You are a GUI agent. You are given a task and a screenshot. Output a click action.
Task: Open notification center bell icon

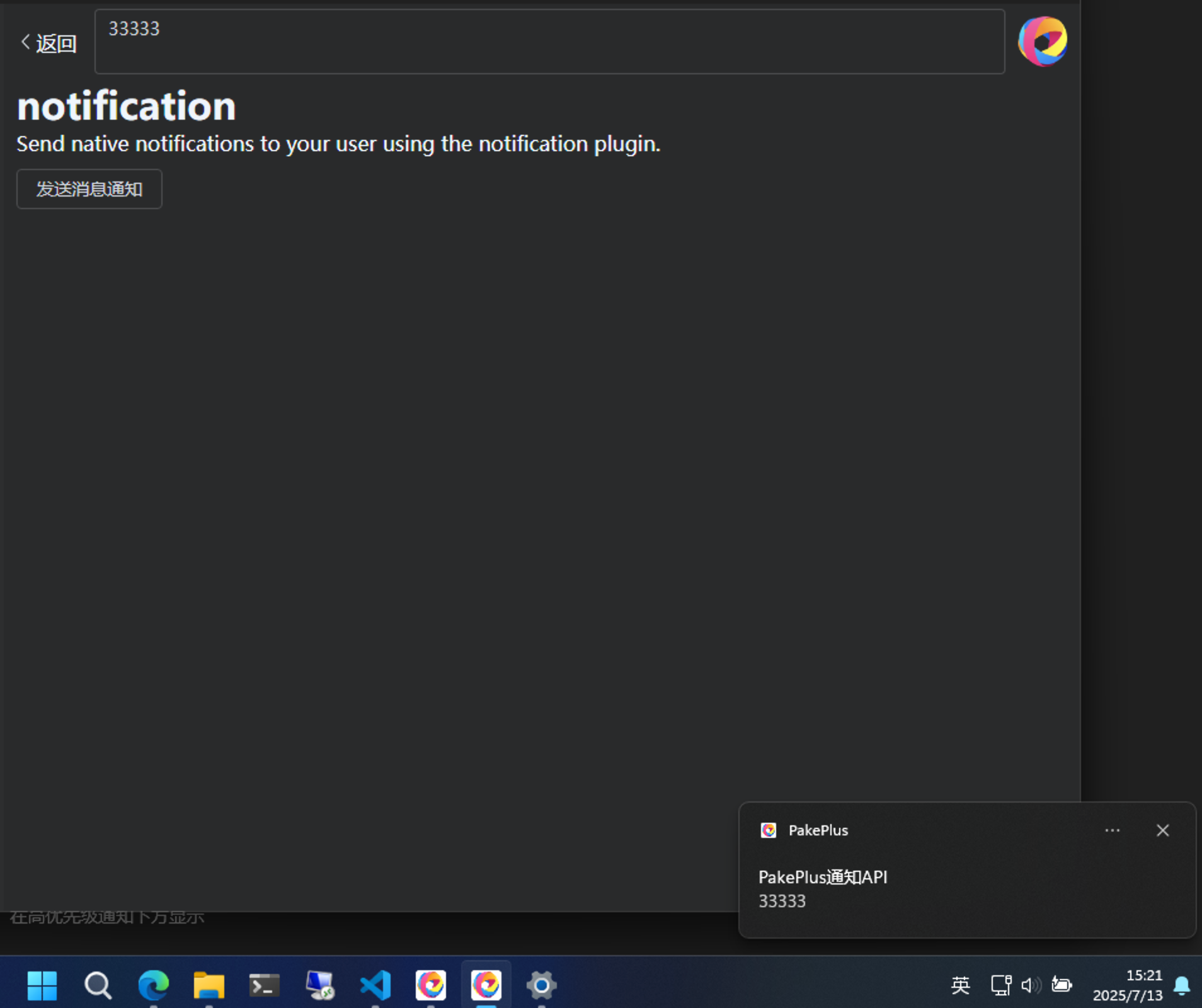1182,985
